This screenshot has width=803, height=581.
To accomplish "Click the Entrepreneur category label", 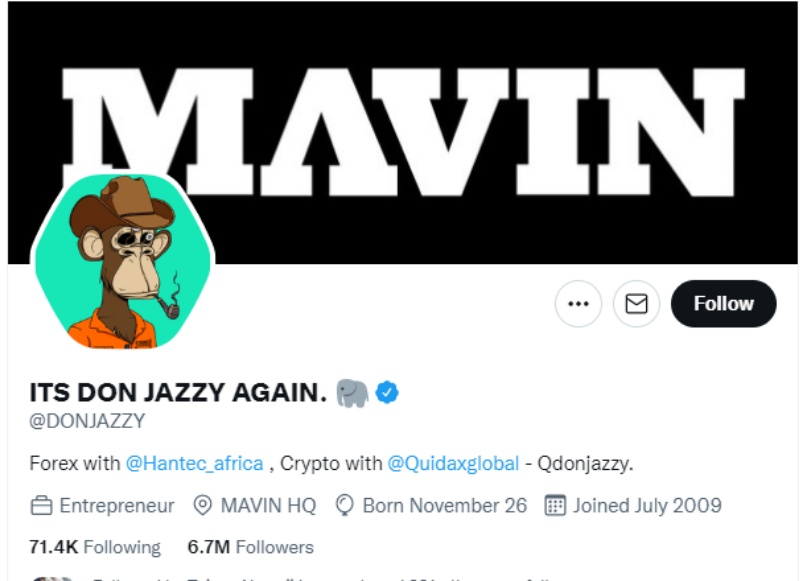I will click(117, 505).
